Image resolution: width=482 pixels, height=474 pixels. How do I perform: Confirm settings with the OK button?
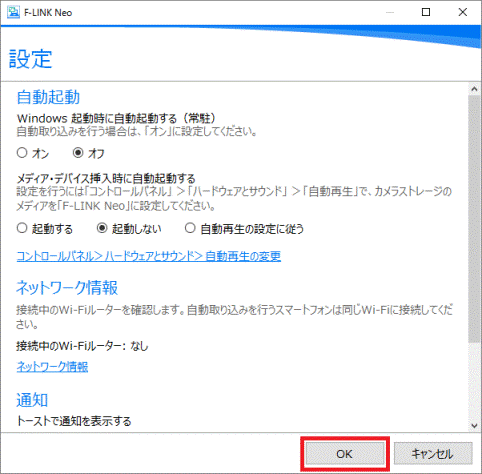tap(345, 454)
